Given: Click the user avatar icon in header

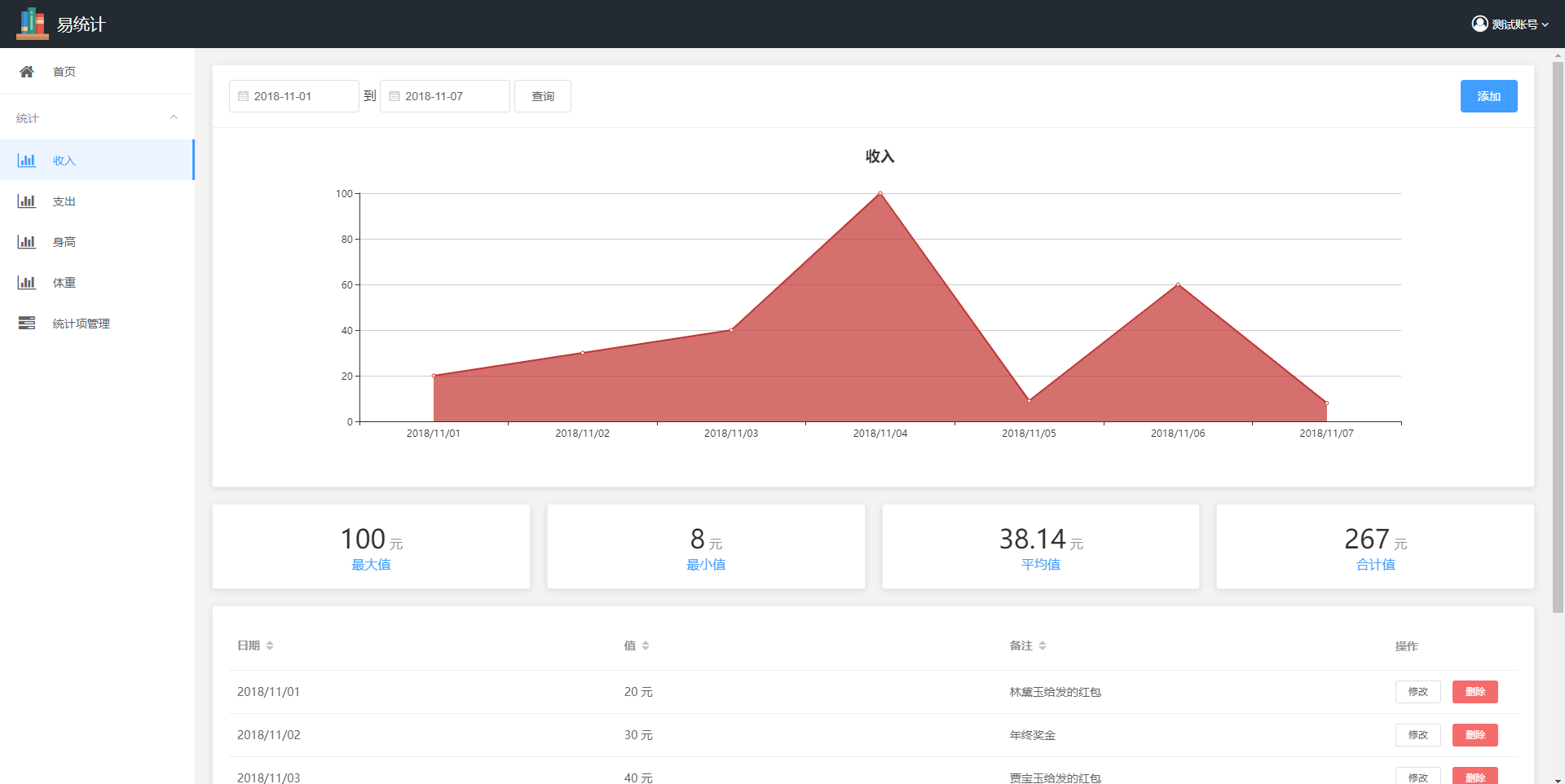Looking at the screenshot, I should click(x=1479, y=24).
